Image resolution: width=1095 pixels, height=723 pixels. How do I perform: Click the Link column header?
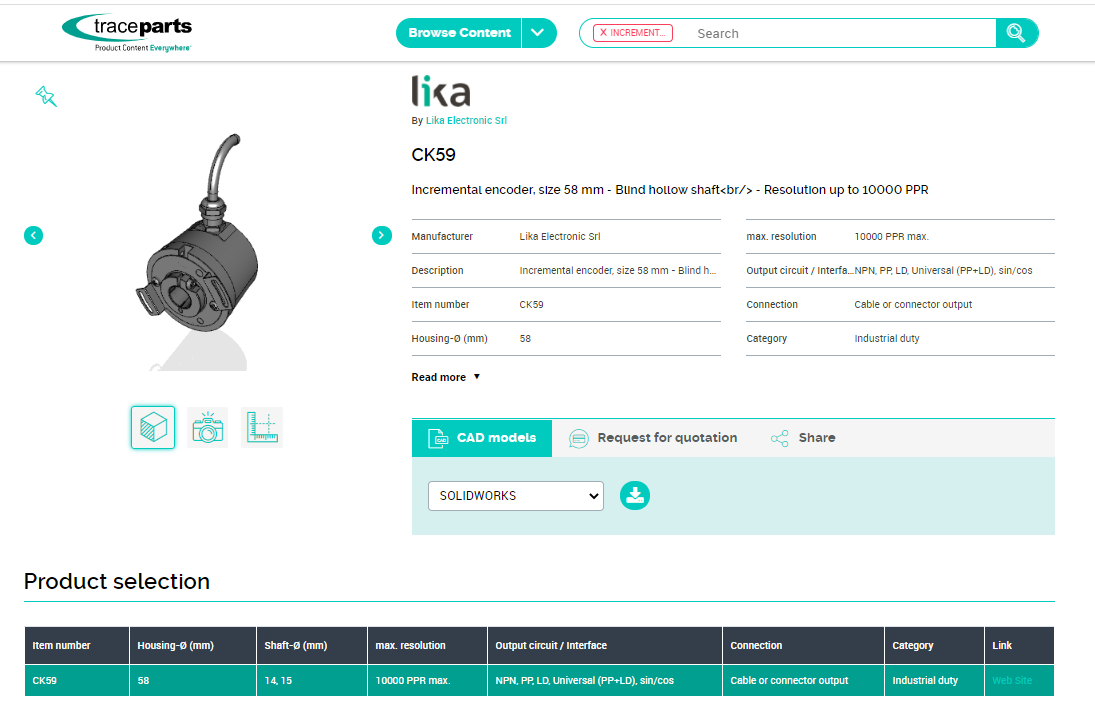click(1019, 645)
